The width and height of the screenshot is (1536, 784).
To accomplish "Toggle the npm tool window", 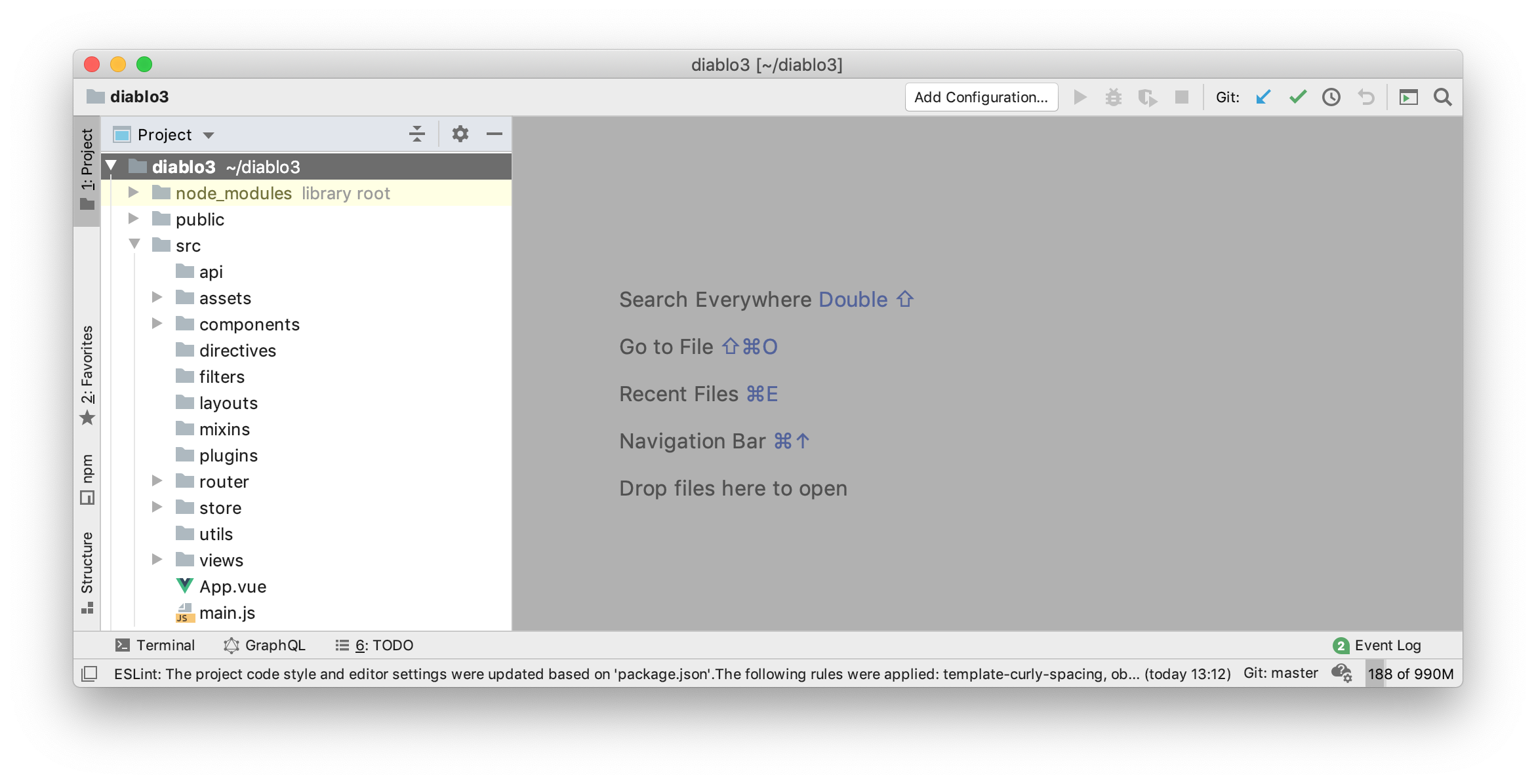I will tap(87, 479).
